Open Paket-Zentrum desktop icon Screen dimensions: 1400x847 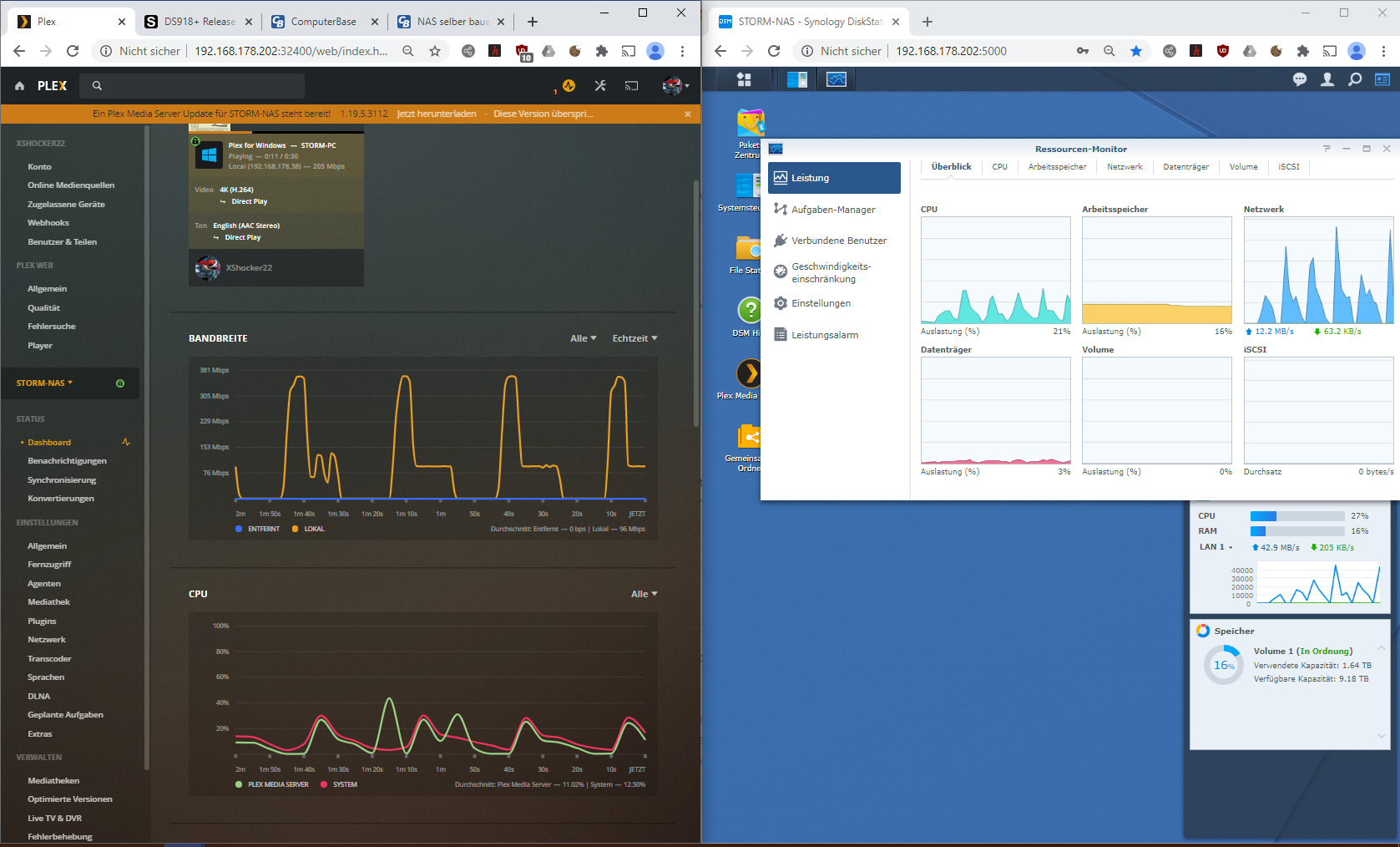click(x=749, y=134)
